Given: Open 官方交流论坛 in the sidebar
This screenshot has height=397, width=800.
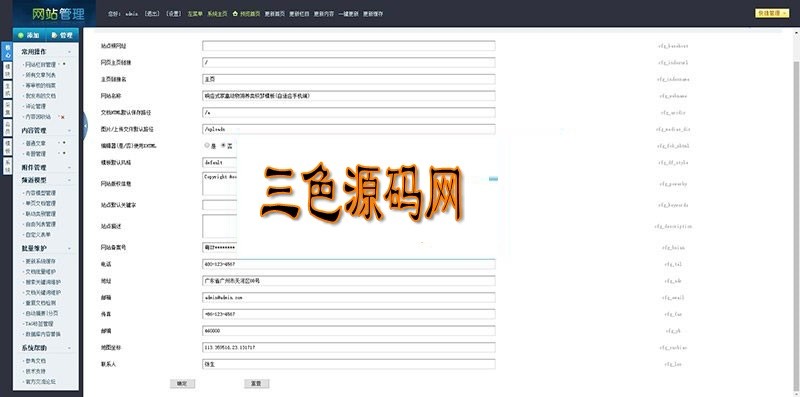Looking at the screenshot, I should (x=40, y=381).
